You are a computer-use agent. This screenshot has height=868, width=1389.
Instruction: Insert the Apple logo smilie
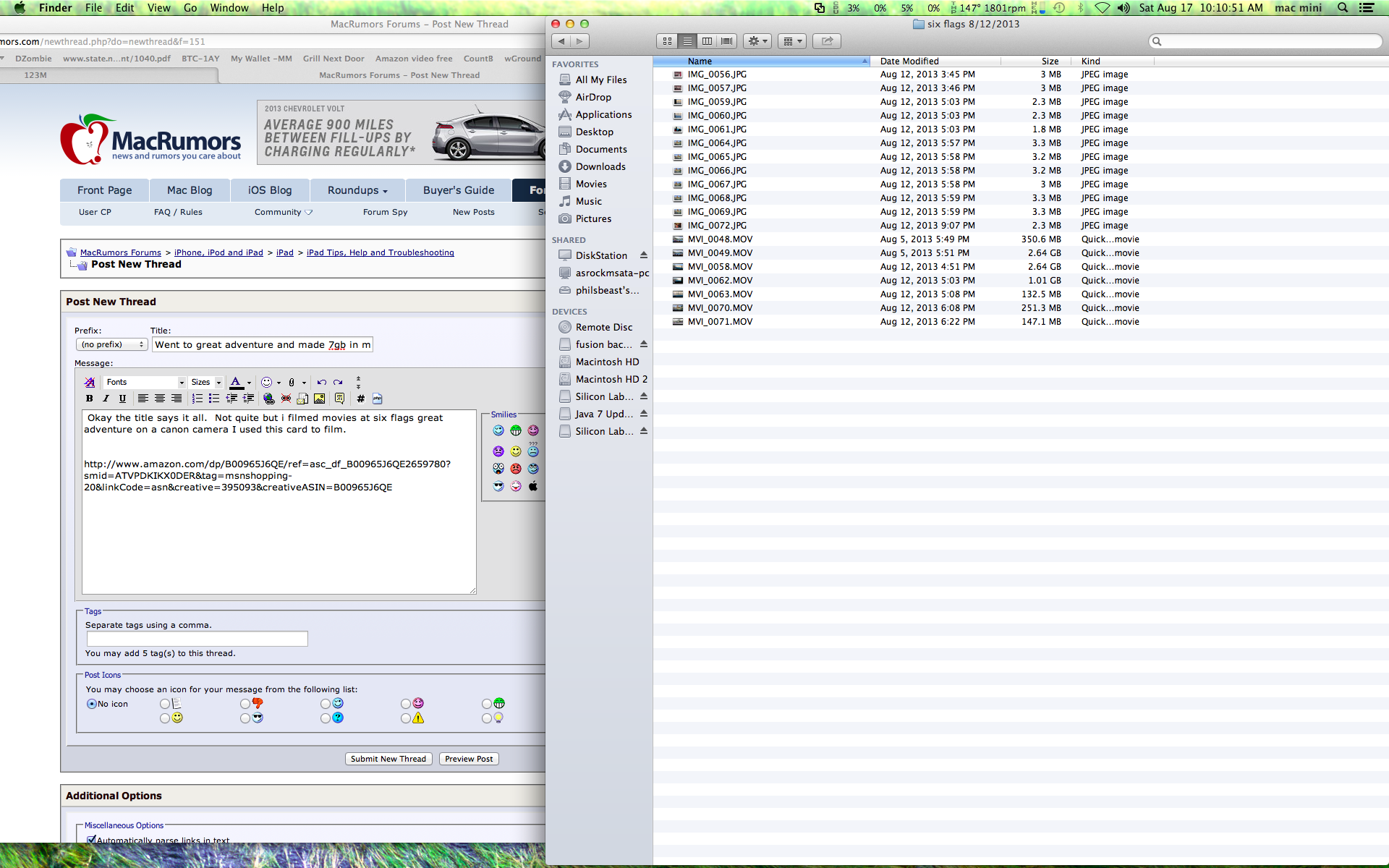[533, 486]
